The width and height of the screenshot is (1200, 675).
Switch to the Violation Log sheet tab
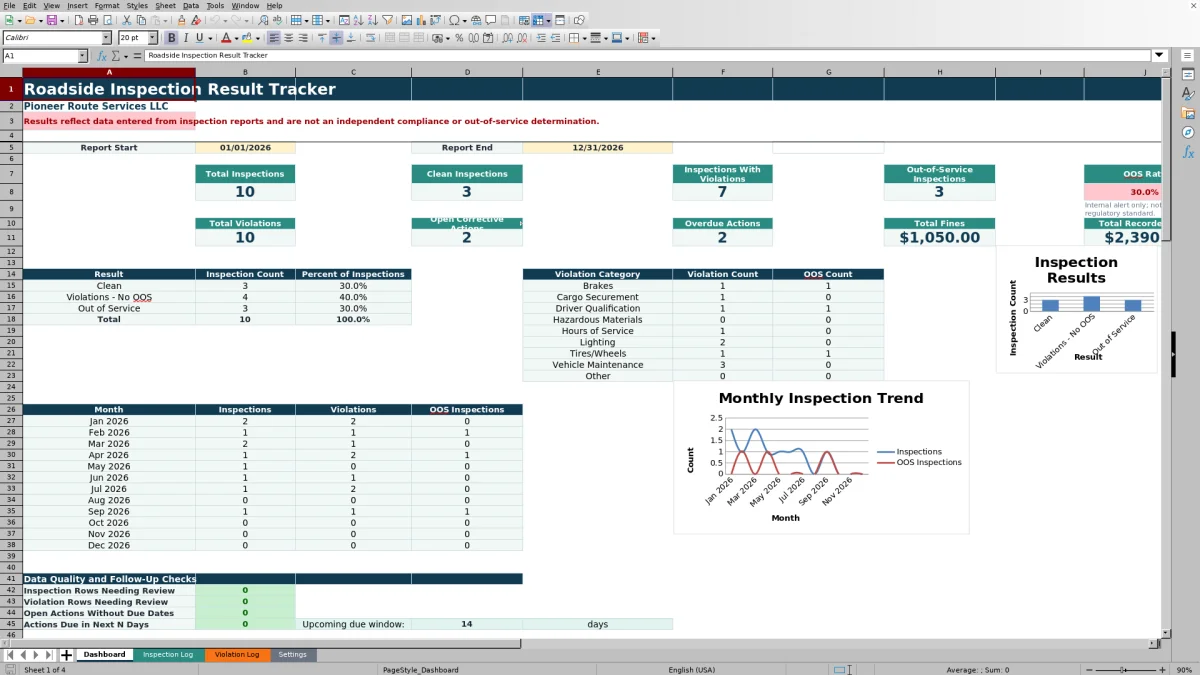[237, 655]
